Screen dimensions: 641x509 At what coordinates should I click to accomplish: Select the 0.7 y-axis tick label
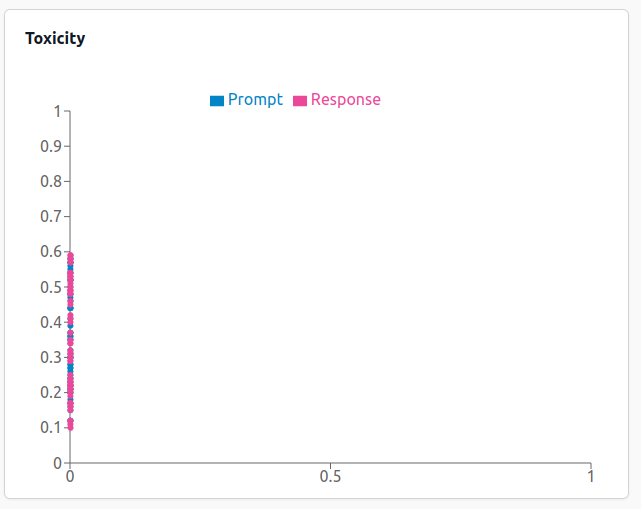click(x=51, y=216)
